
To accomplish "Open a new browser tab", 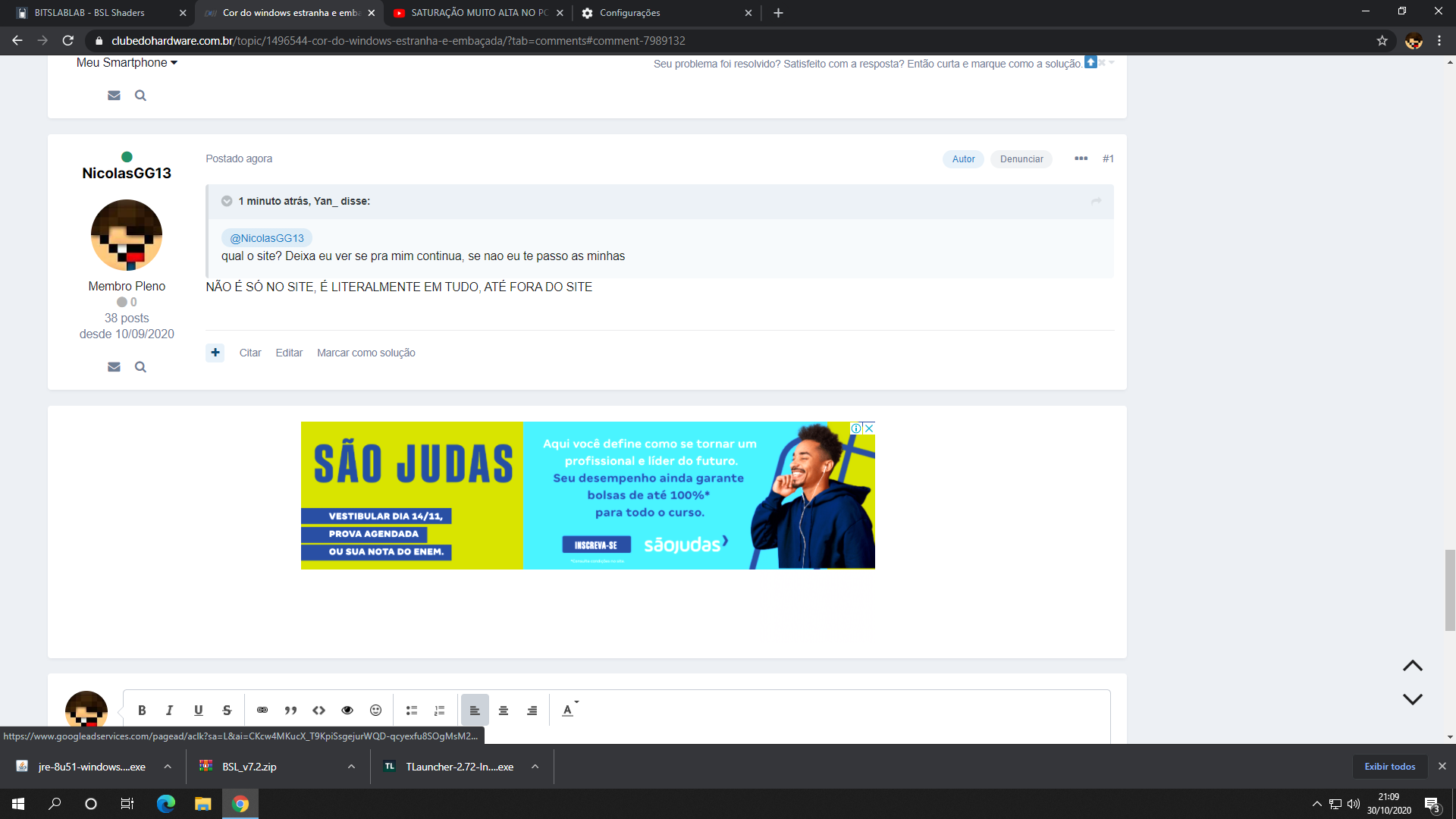I will click(778, 13).
